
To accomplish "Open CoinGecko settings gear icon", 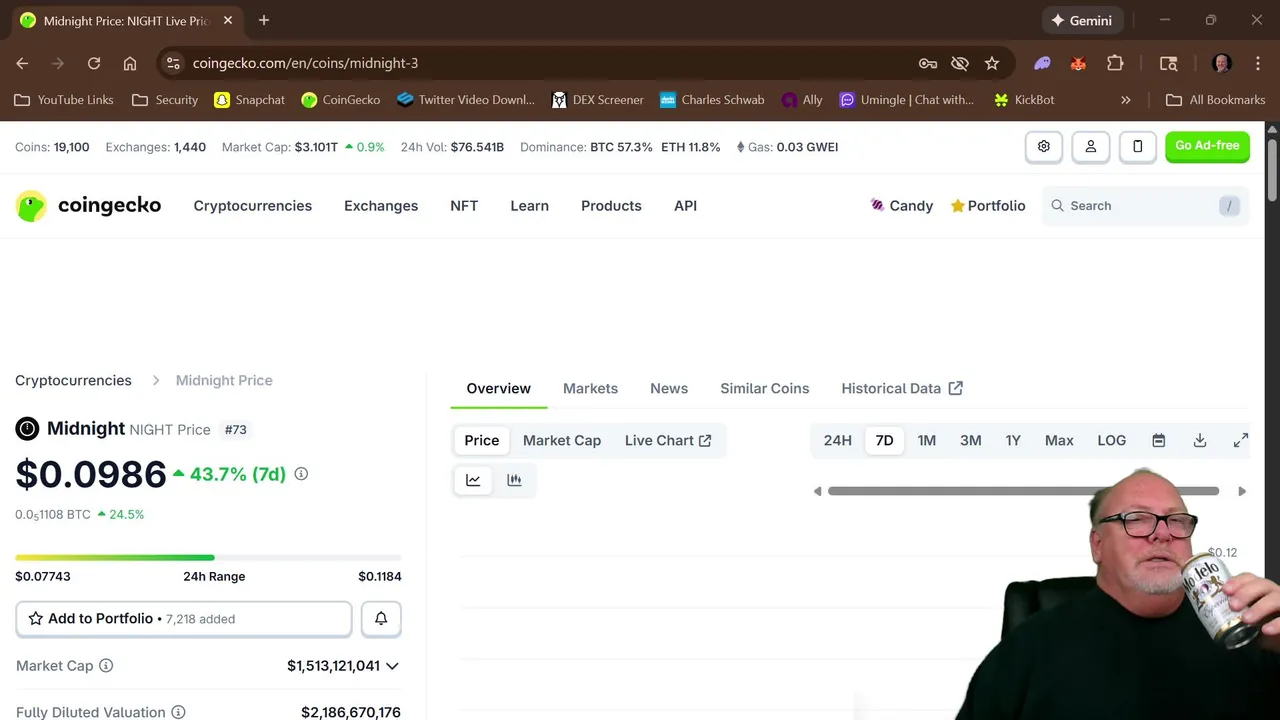I will (x=1044, y=147).
